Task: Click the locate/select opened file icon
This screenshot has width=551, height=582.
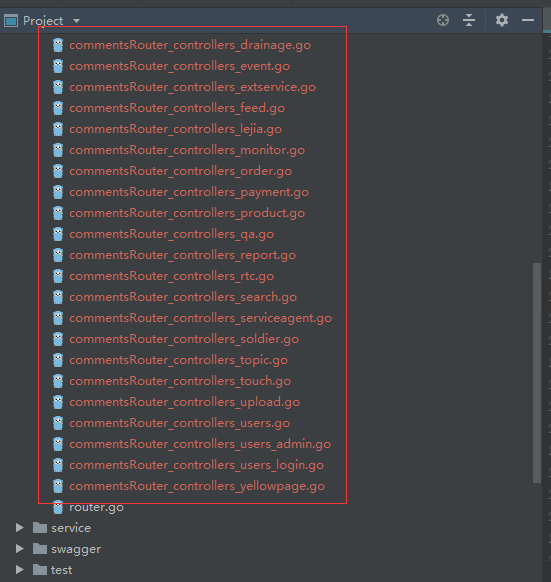Action: click(443, 20)
